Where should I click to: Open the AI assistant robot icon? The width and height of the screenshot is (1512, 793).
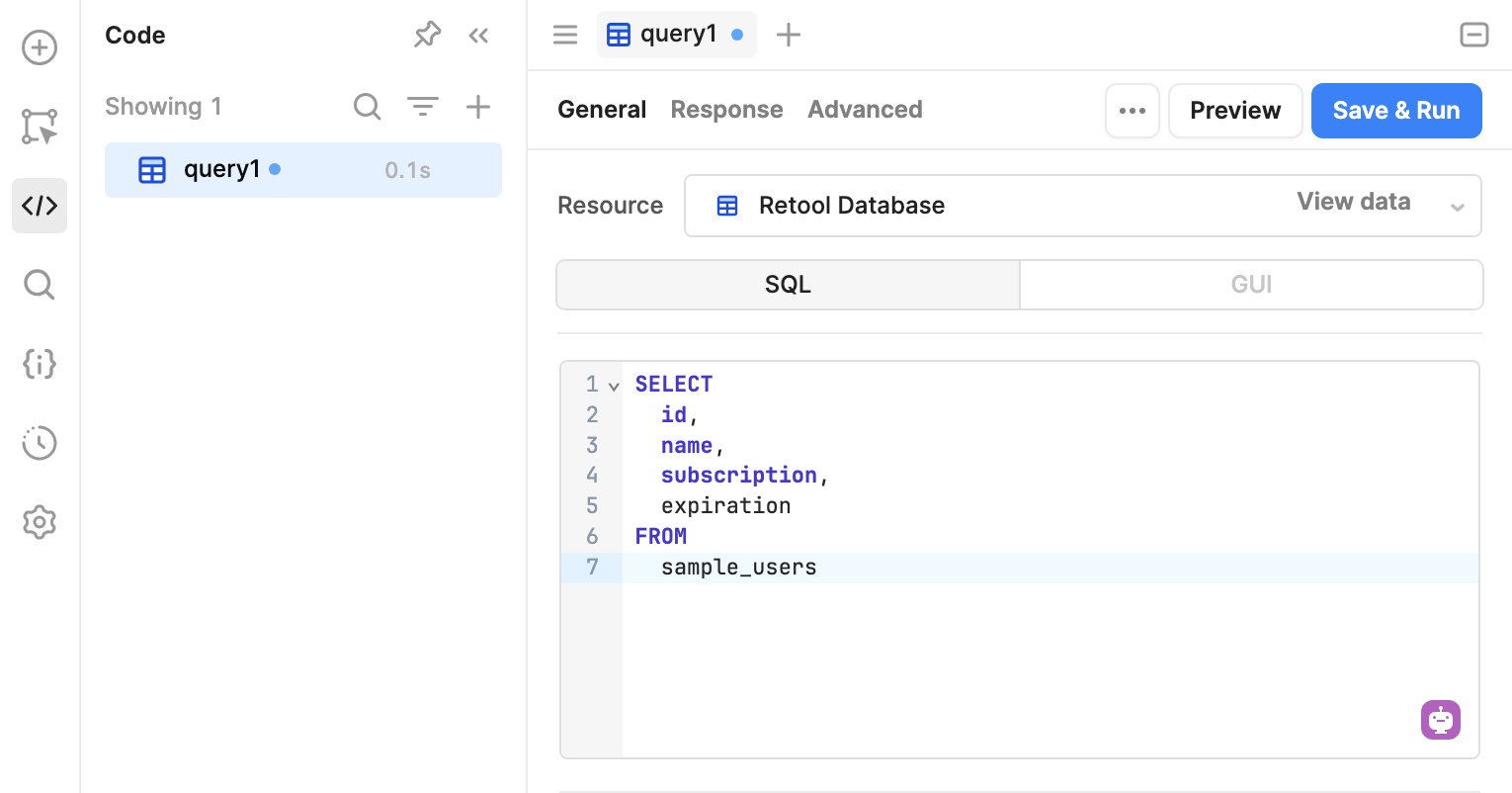click(x=1441, y=720)
